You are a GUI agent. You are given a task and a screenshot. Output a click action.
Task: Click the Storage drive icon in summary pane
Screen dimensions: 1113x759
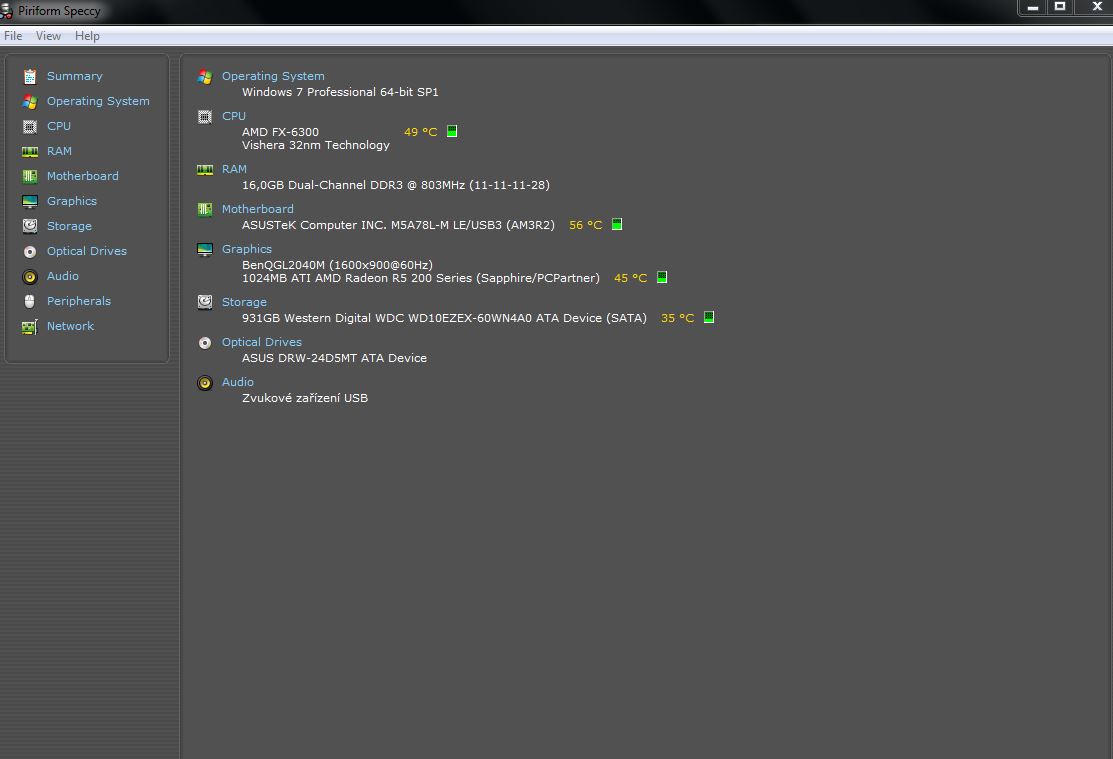pos(204,302)
